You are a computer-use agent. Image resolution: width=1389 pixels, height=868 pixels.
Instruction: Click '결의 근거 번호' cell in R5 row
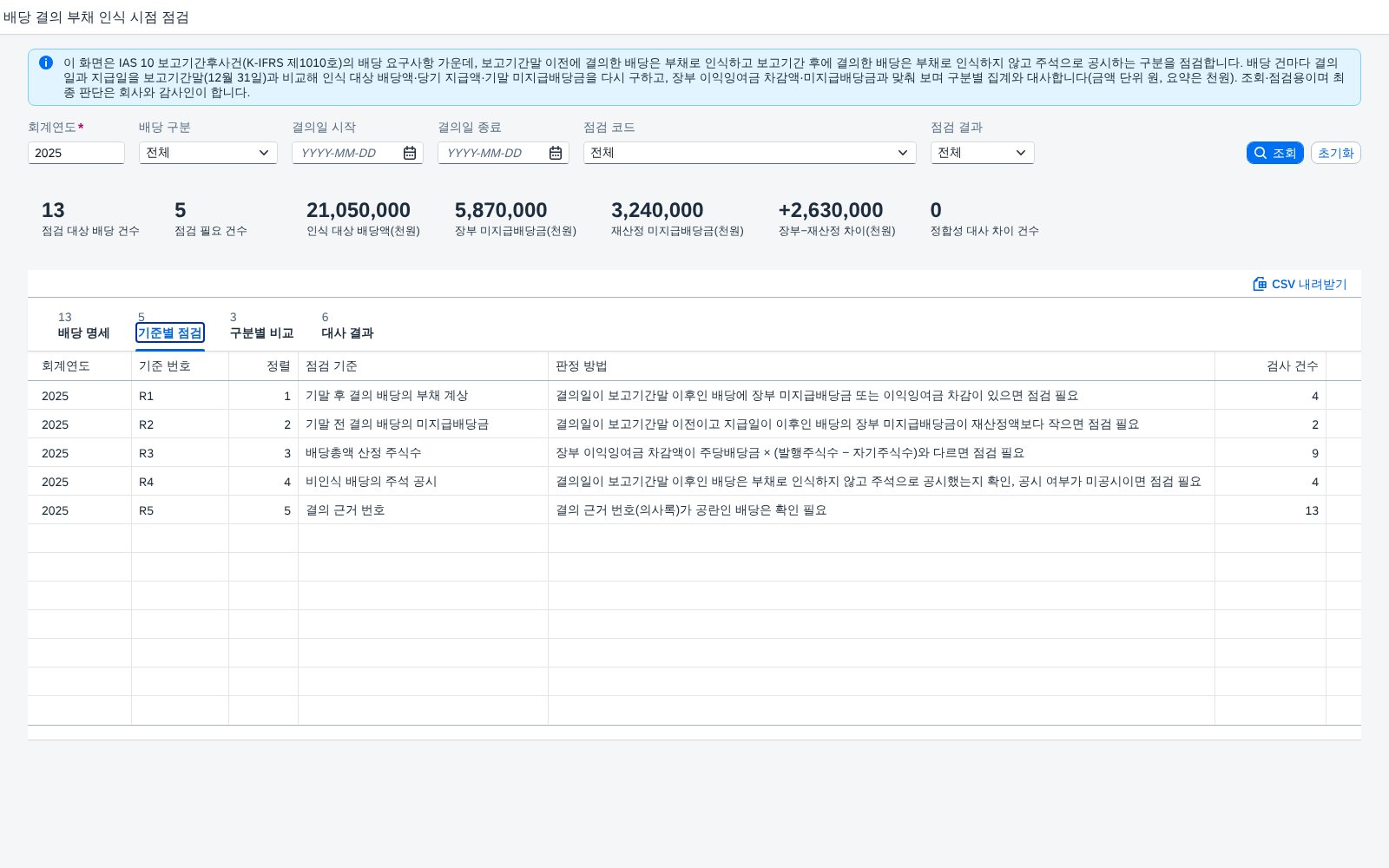pyautogui.click(x=424, y=510)
